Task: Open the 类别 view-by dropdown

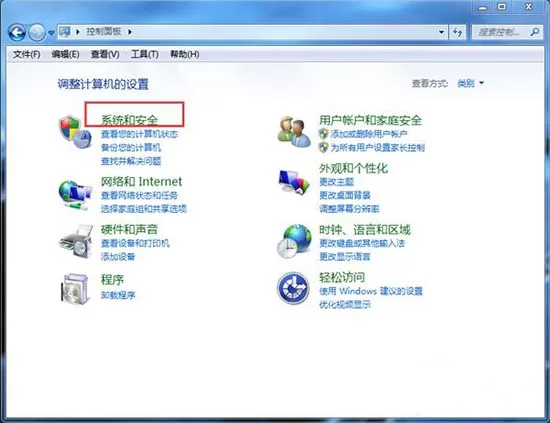Action: click(471, 83)
